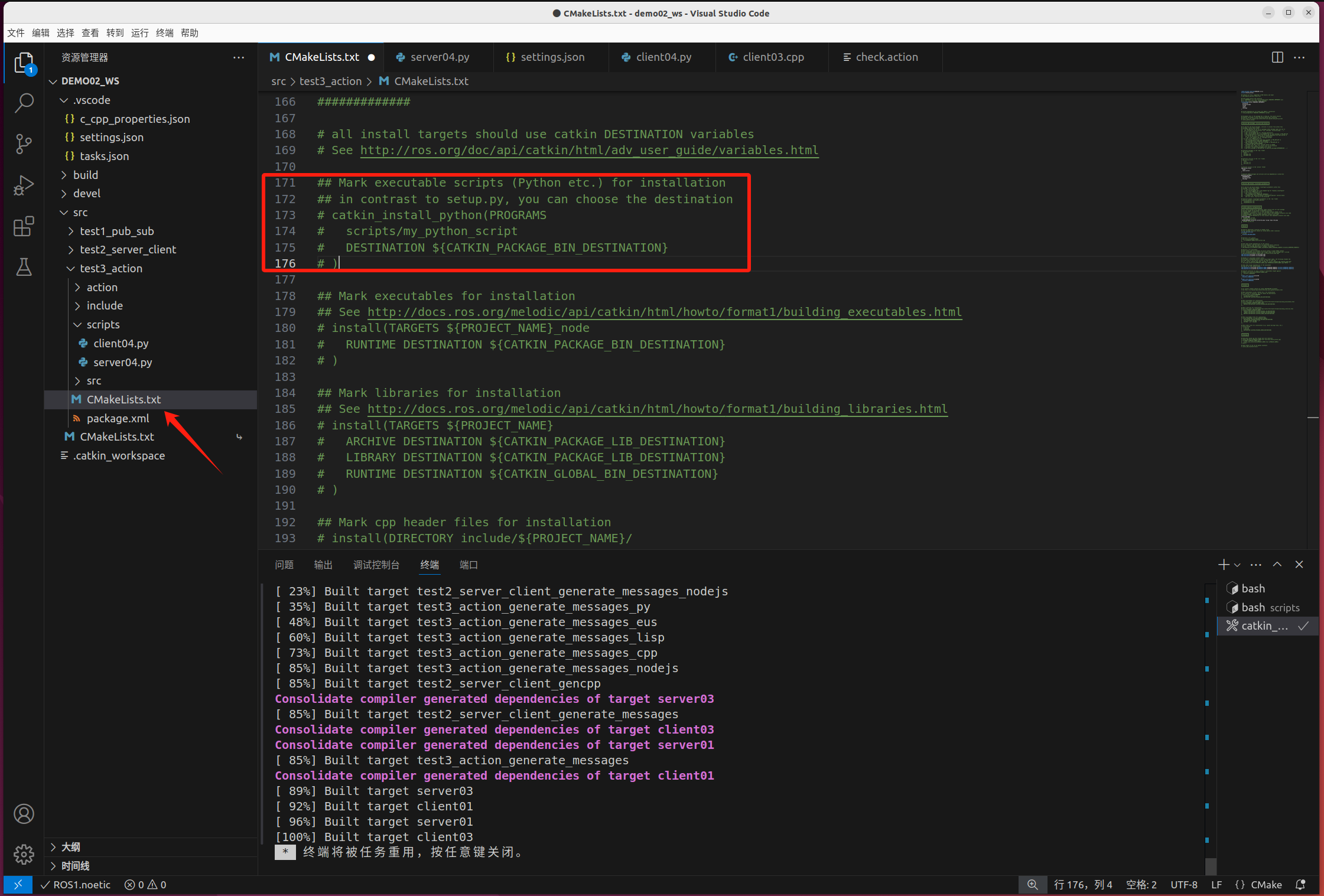1324x896 pixels.
Task: Open the Testing flask icon view
Action: (24, 268)
